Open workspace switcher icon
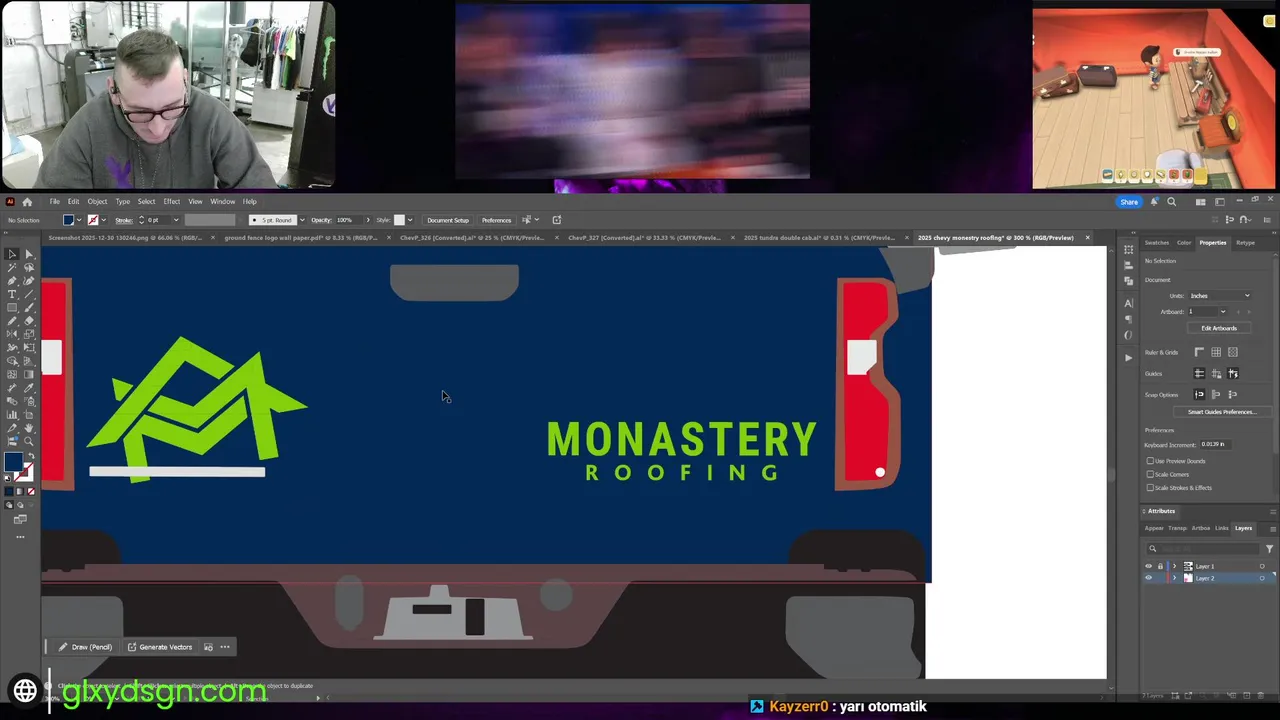Image resolution: width=1280 pixels, height=720 pixels. coord(1220,202)
